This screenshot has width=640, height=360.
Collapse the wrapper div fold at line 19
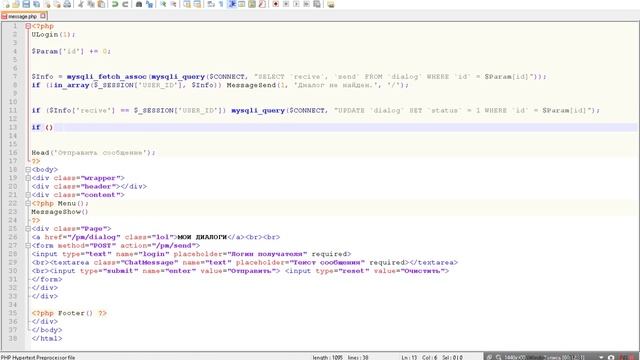click(28, 178)
